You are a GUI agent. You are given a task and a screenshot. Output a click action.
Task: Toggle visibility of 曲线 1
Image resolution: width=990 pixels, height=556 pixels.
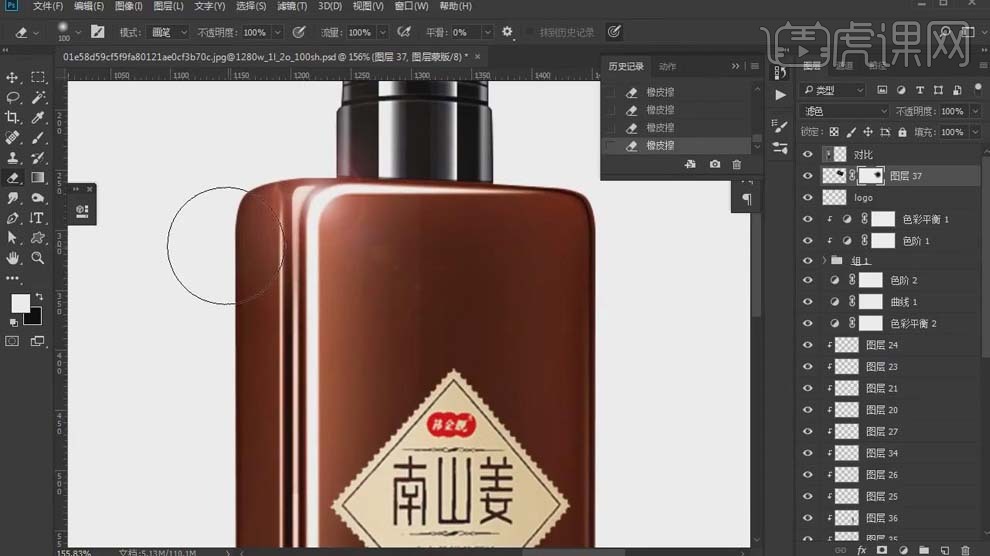point(808,302)
